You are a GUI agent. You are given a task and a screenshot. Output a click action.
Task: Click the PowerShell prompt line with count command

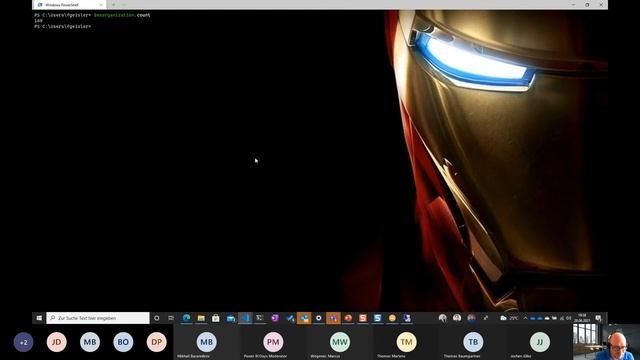(92, 15)
